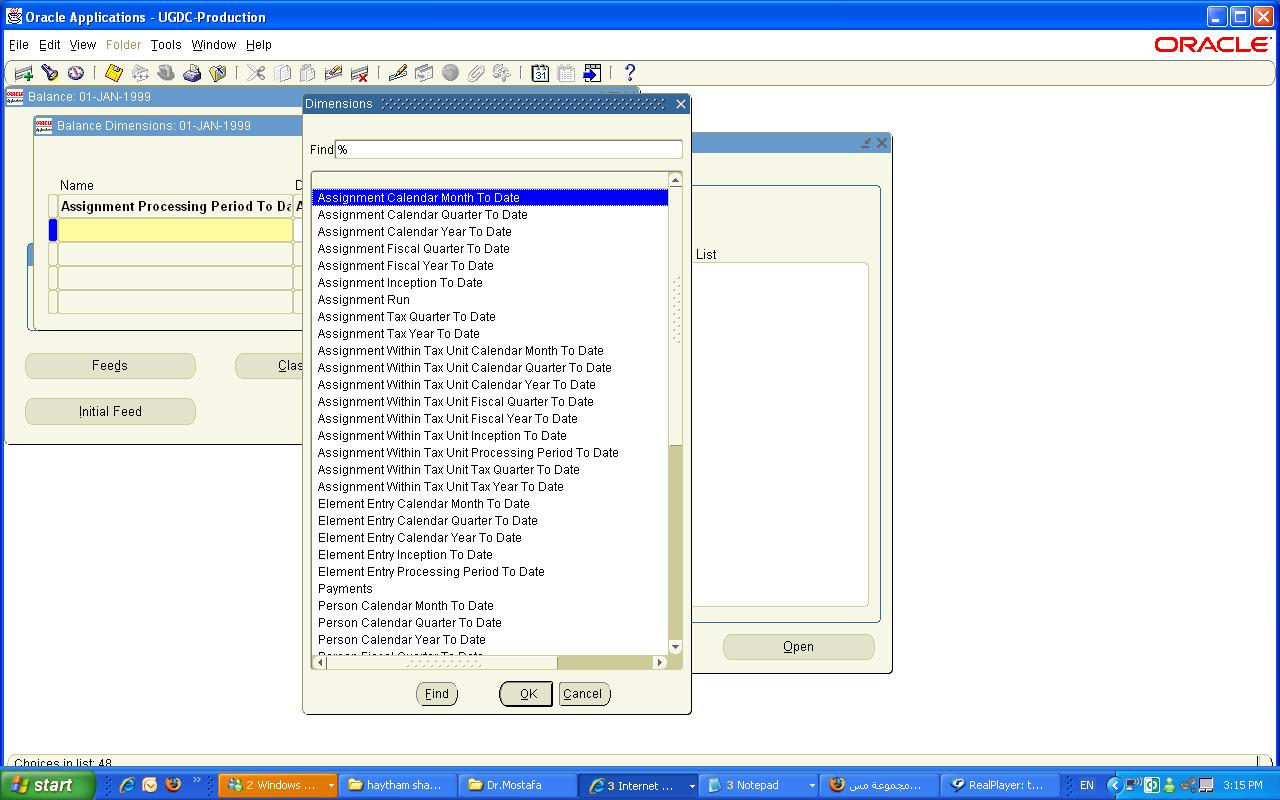Click the Edit Field pencil icon
The width and height of the screenshot is (1280, 800).
[x=397, y=73]
